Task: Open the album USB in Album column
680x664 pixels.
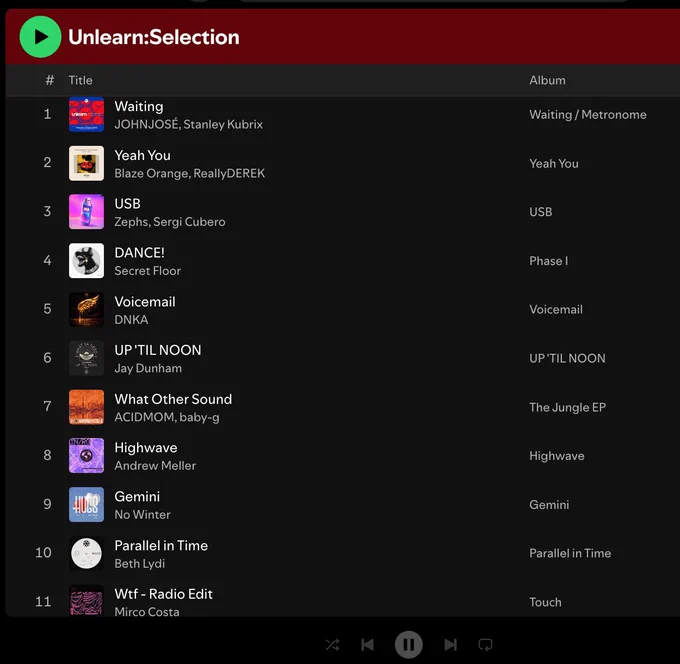Action: point(540,212)
